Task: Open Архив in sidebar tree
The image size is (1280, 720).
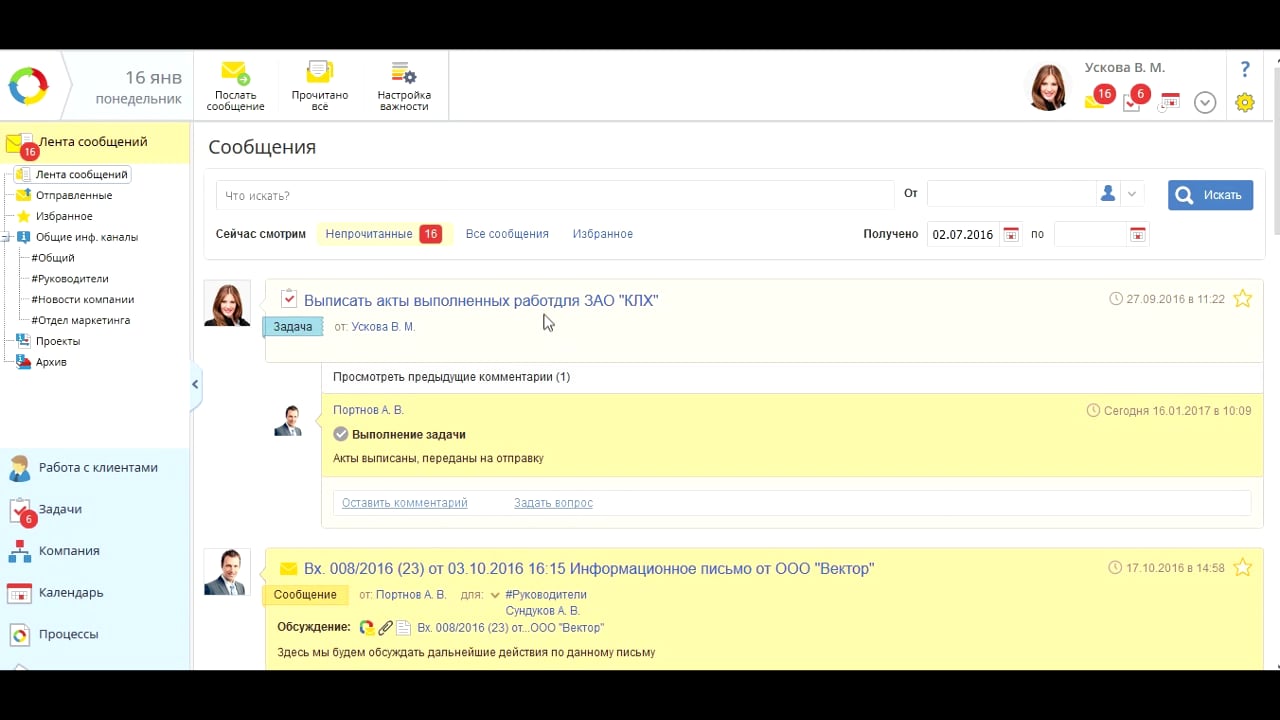Action: [51, 362]
